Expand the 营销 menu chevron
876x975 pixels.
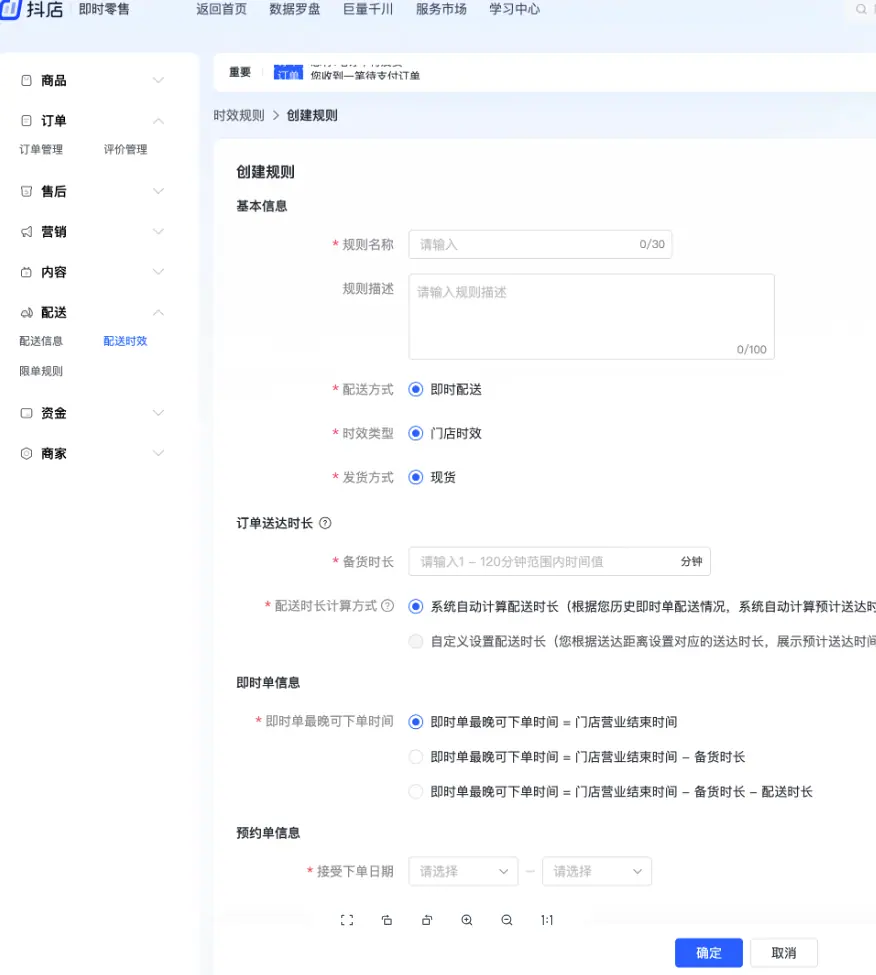pos(159,232)
